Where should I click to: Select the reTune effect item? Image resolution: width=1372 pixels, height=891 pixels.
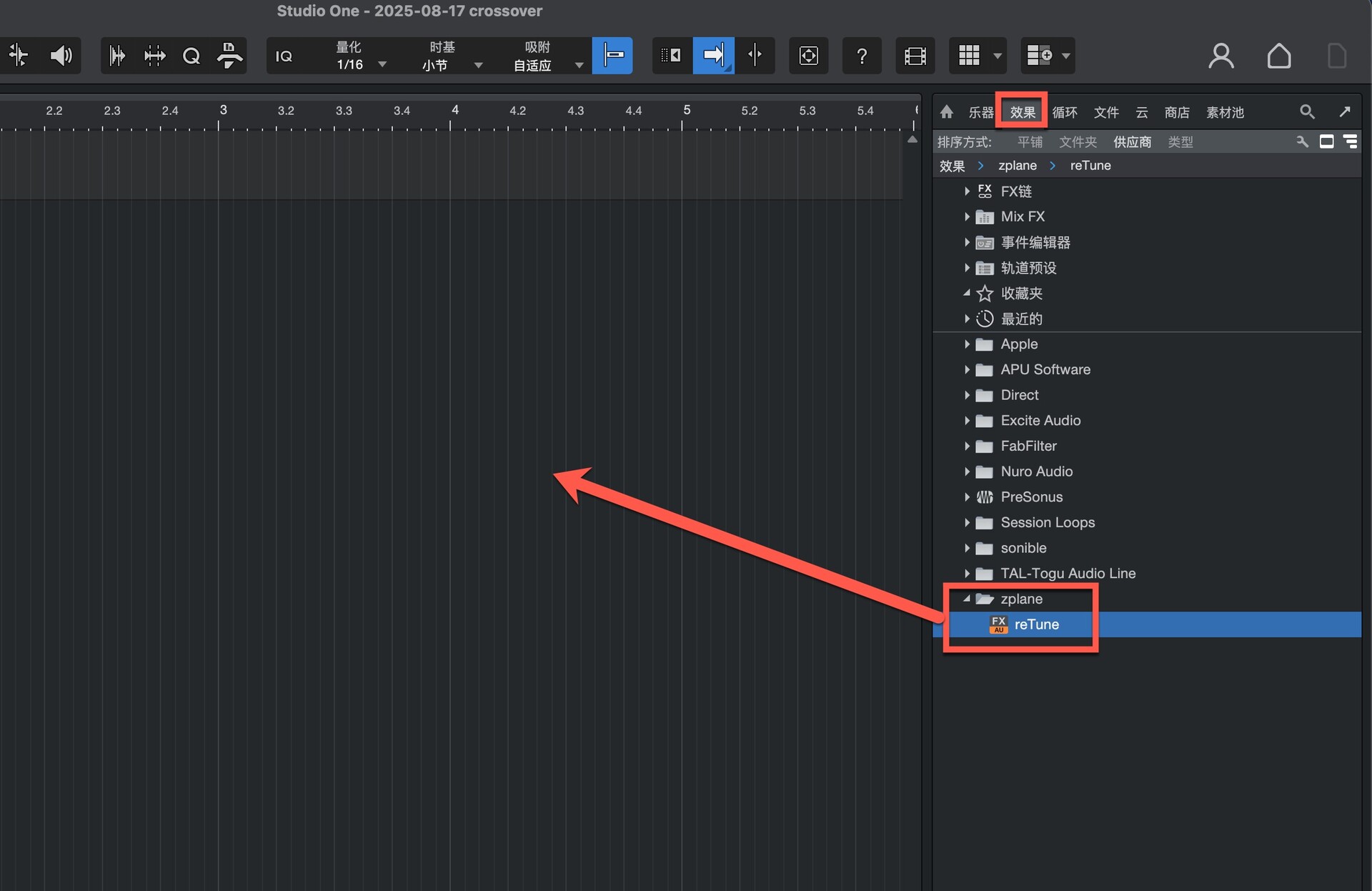(x=1147, y=624)
